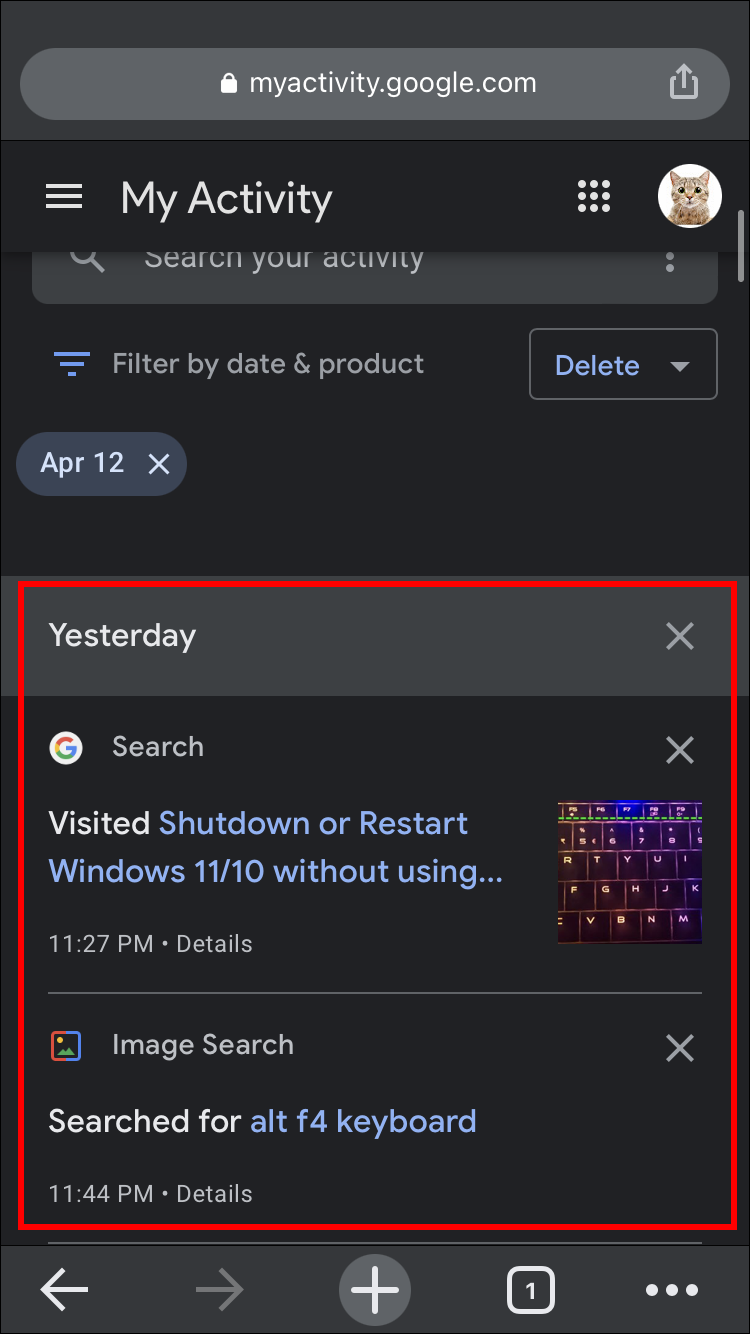This screenshot has height=1334, width=750.
Task: Open the alt f4 keyboard search link
Action: pyautogui.click(x=363, y=1121)
